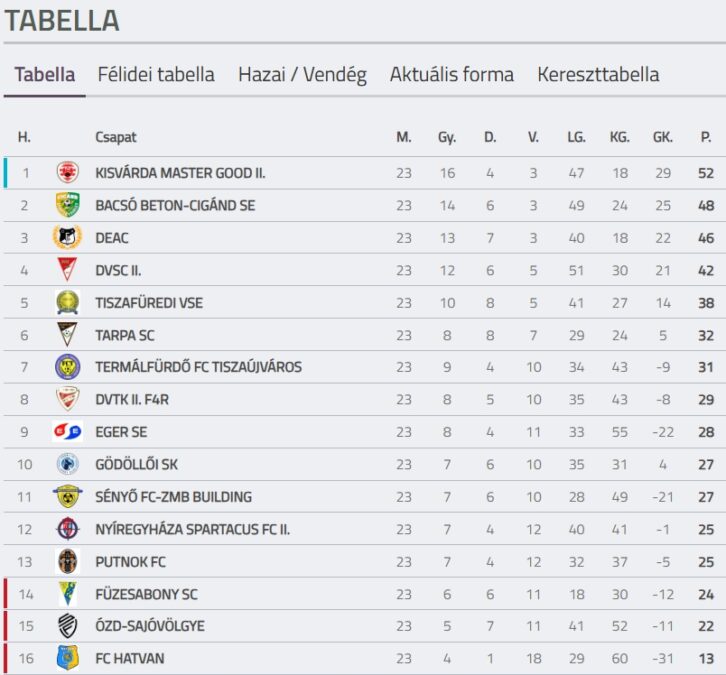Open Termálfürdő FC Tiszaújváros team page
The image size is (726, 675).
click(199, 367)
